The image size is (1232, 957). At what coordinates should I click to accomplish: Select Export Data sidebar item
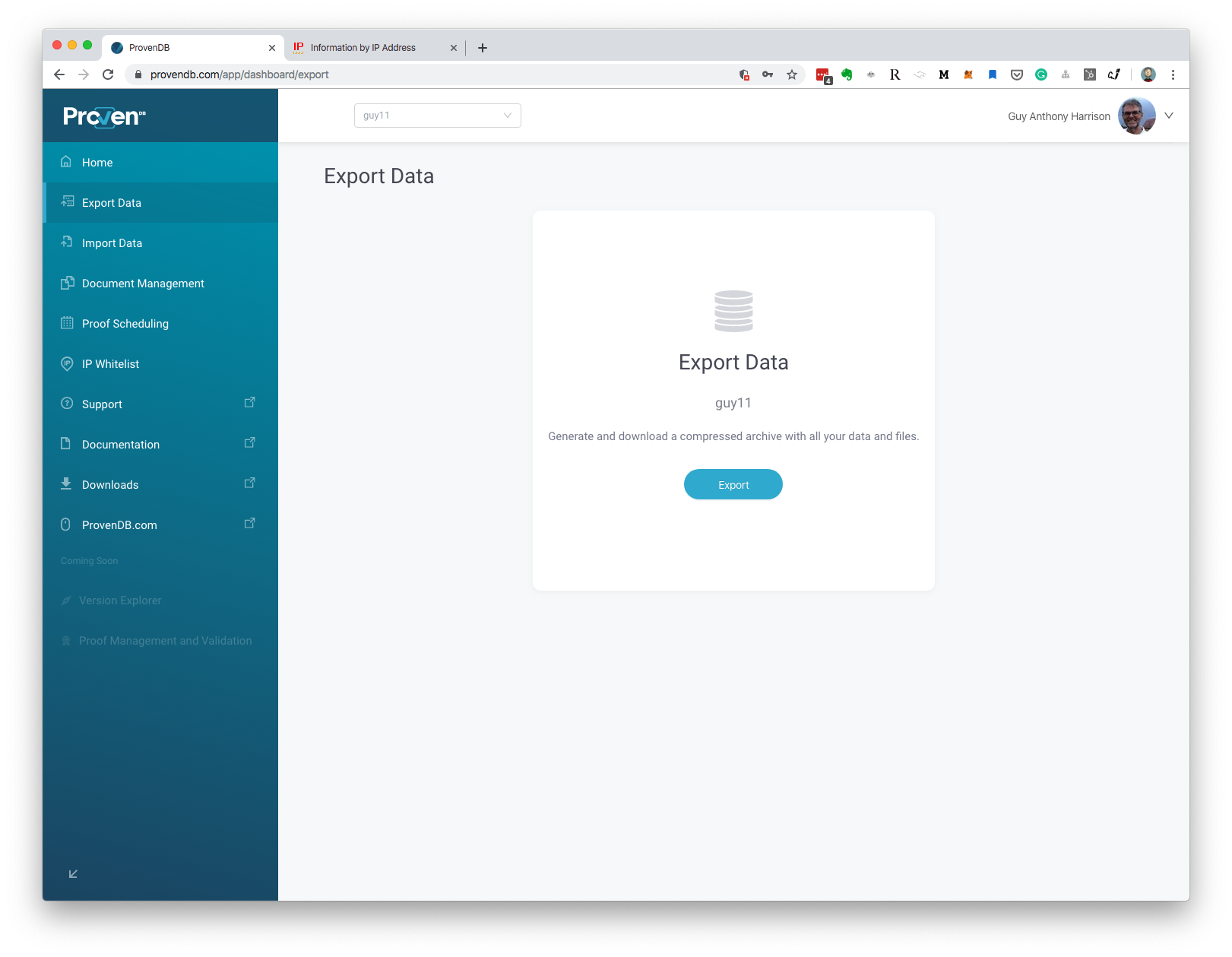pos(160,203)
